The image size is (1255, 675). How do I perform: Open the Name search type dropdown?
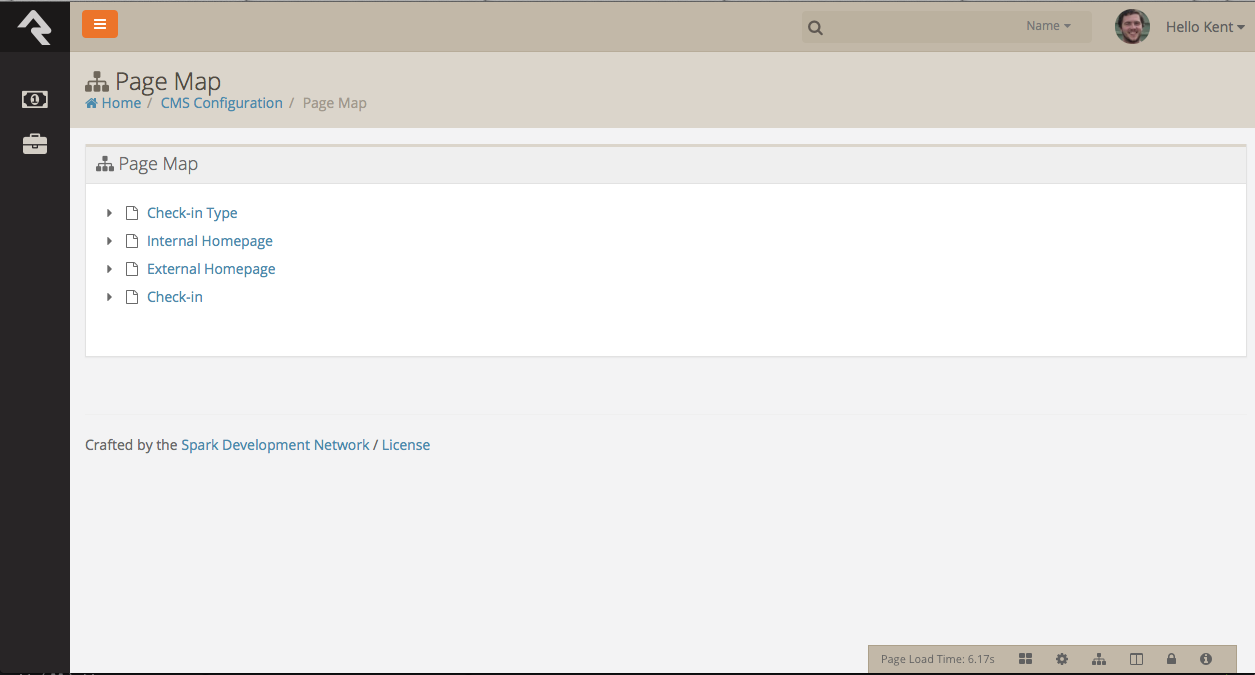pos(1048,26)
